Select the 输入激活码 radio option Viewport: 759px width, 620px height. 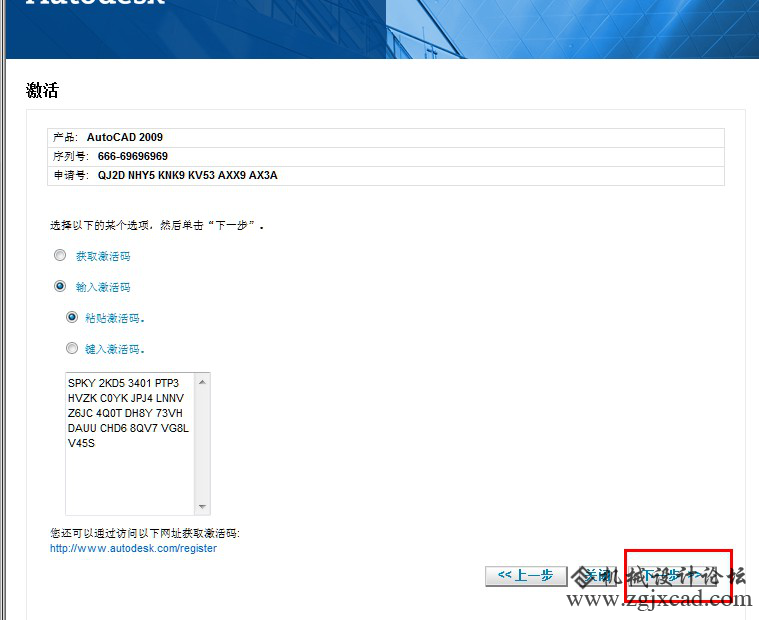[x=60, y=286]
